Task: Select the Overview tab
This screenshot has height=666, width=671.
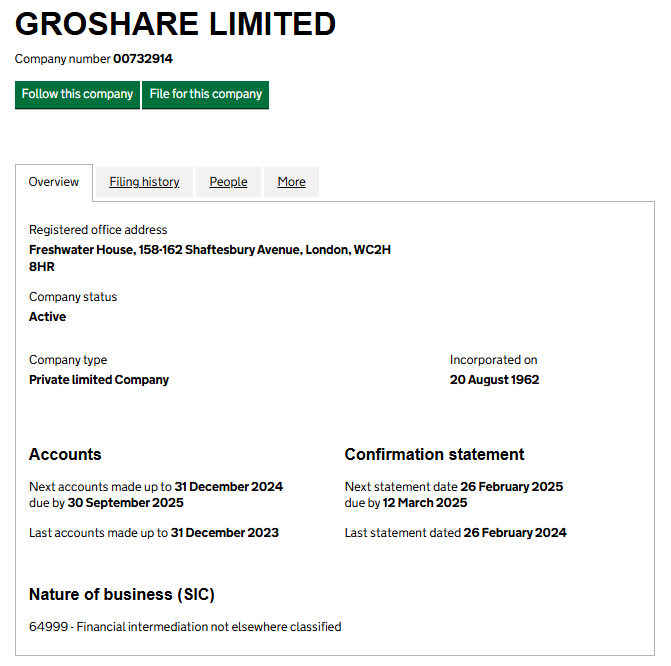Action: click(54, 182)
